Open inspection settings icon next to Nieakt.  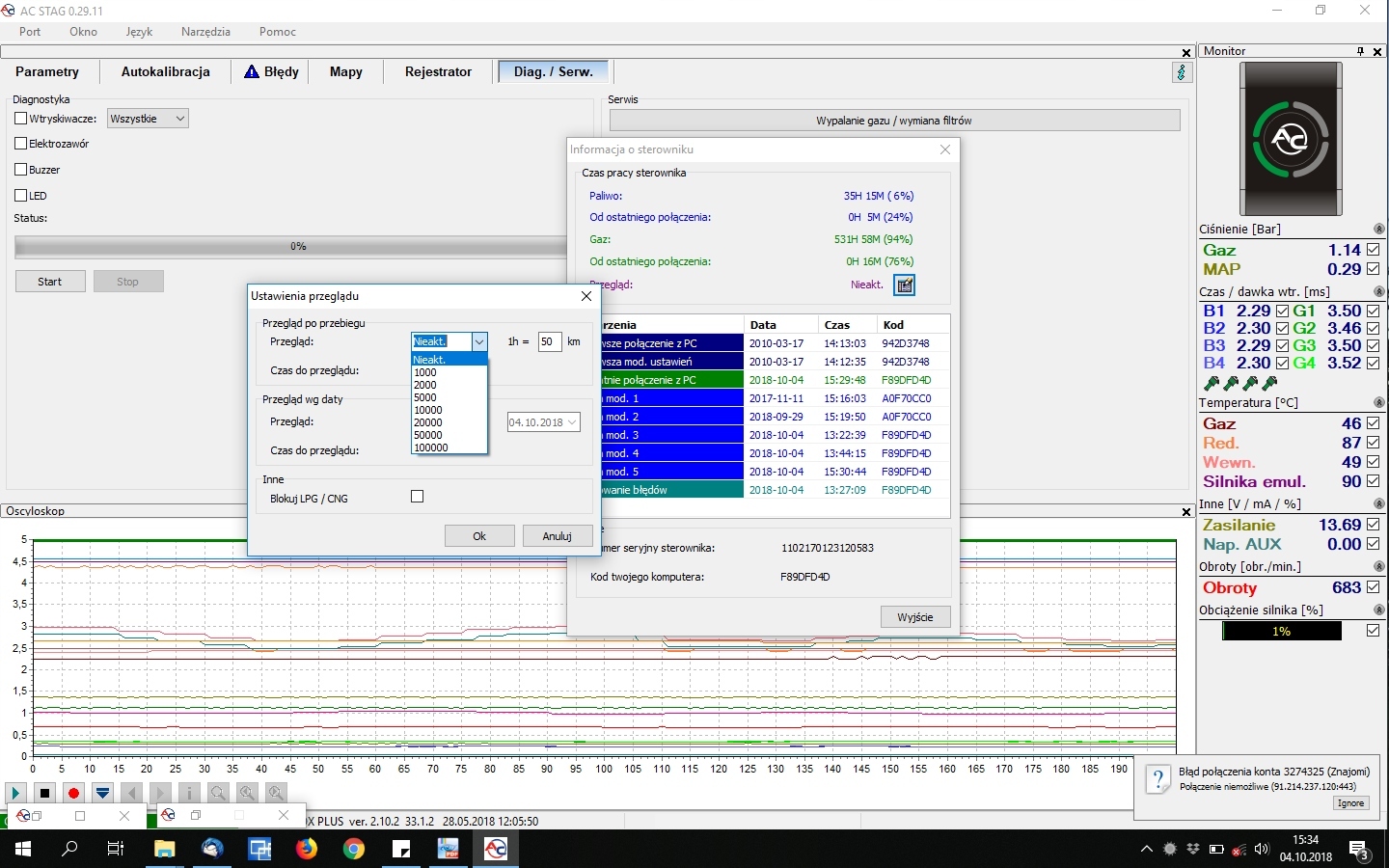pos(904,285)
